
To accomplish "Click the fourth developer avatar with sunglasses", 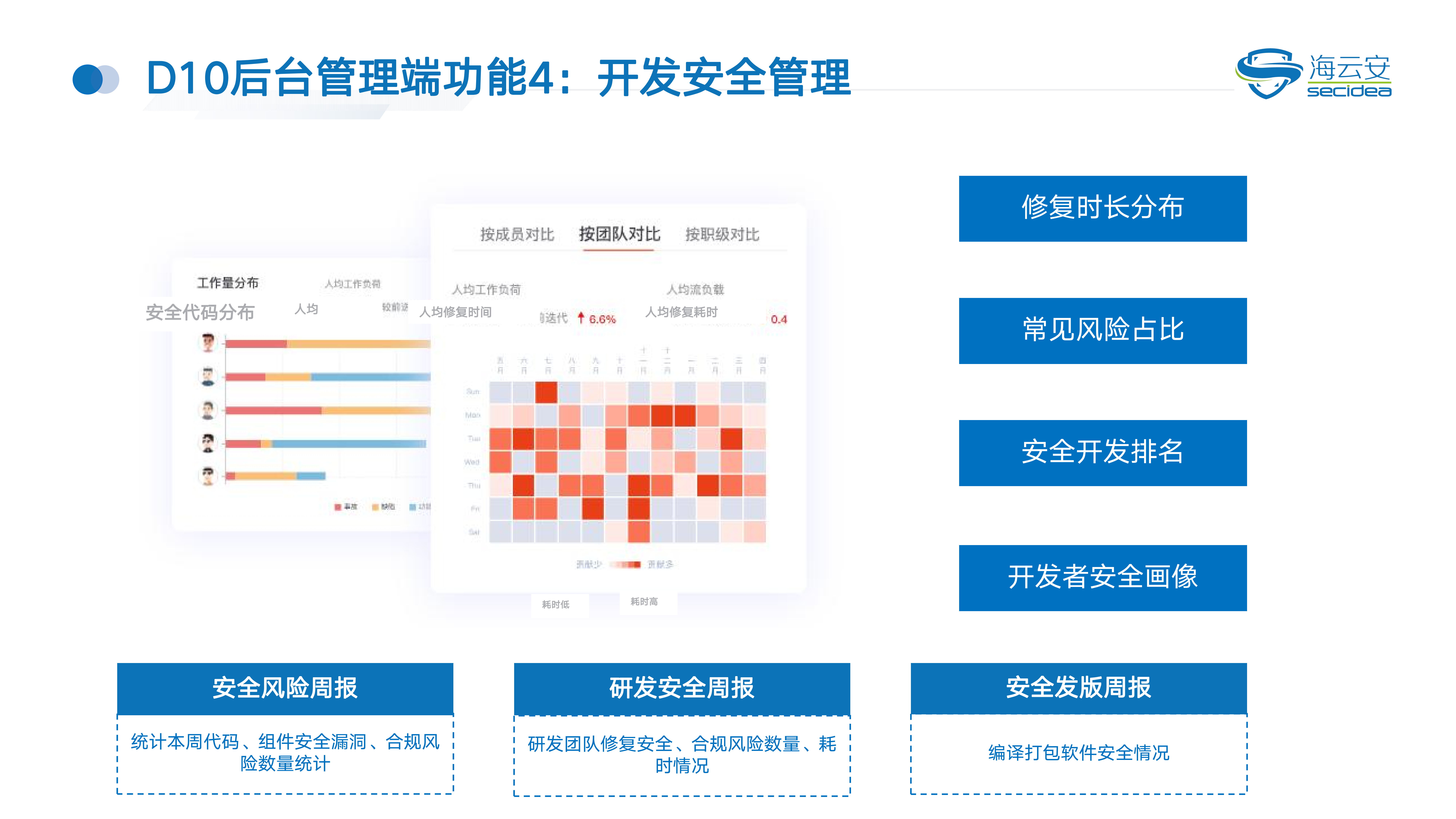I will click(x=208, y=443).
